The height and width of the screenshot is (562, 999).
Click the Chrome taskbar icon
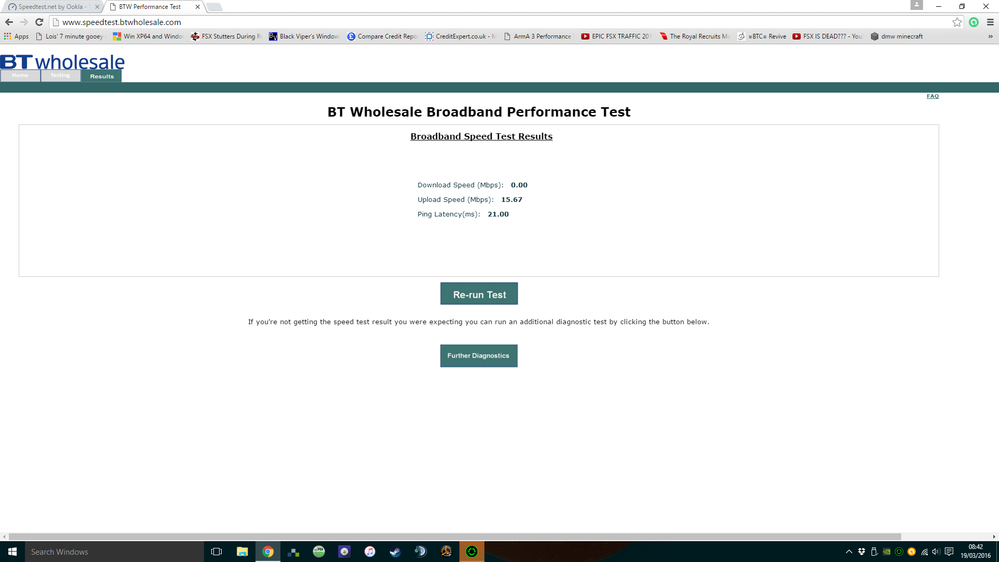coord(268,552)
